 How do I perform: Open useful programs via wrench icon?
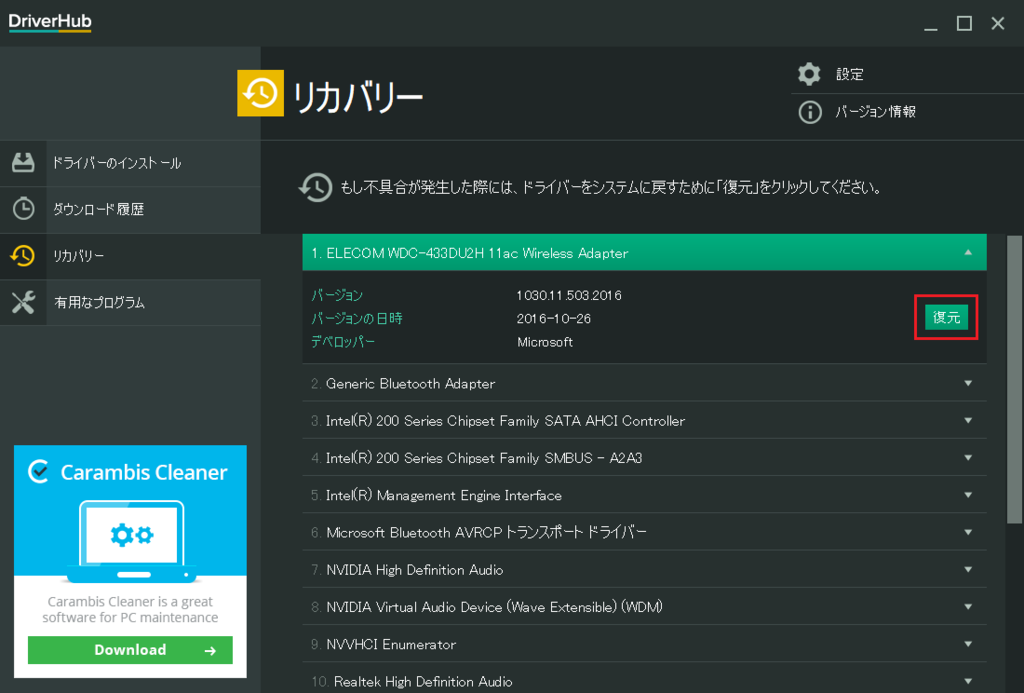(x=23, y=304)
